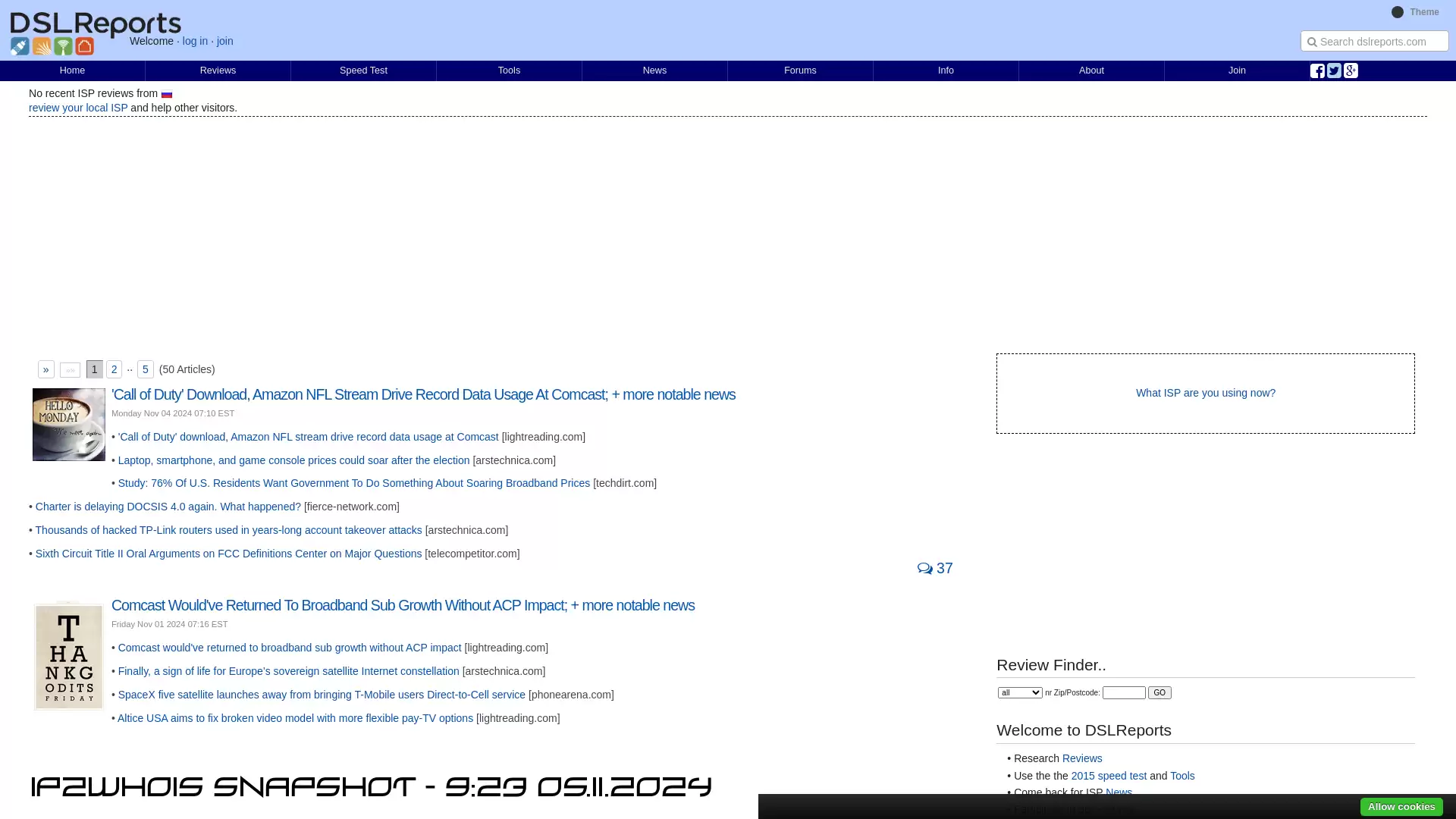Open the Tools link in Welcome section
The width and height of the screenshot is (1456, 819).
pos(1182,776)
